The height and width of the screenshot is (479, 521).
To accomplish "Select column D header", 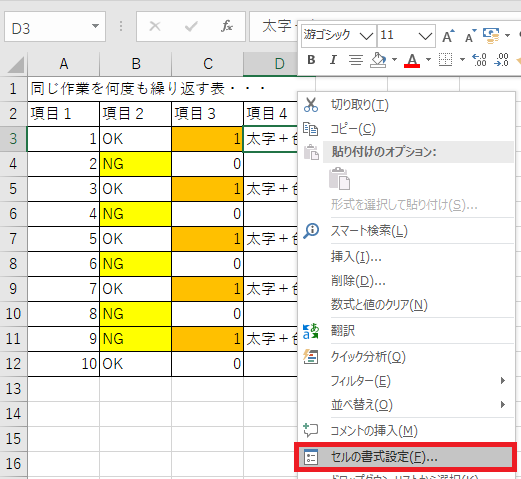I will (x=270, y=64).
